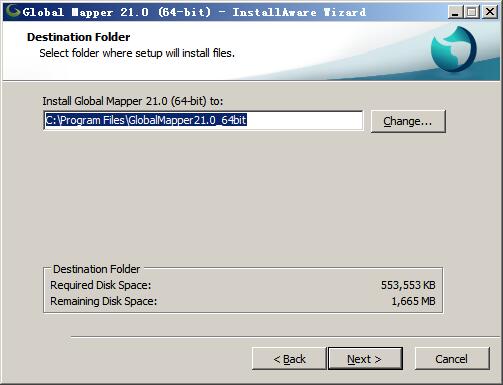The image size is (503, 385).
Task: Click the bold 'Destination Folder' heading
Action: pyautogui.click(x=78, y=37)
